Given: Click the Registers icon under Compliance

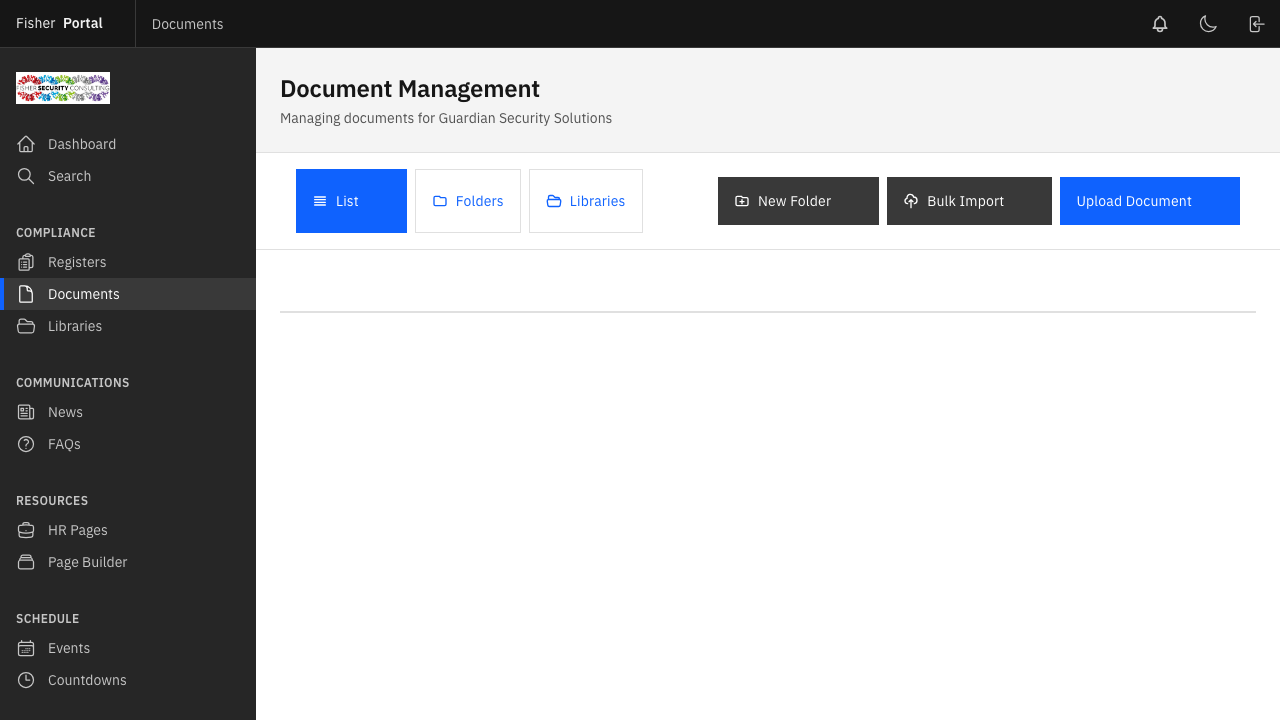Looking at the screenshot, I should (x=26, y=262).
